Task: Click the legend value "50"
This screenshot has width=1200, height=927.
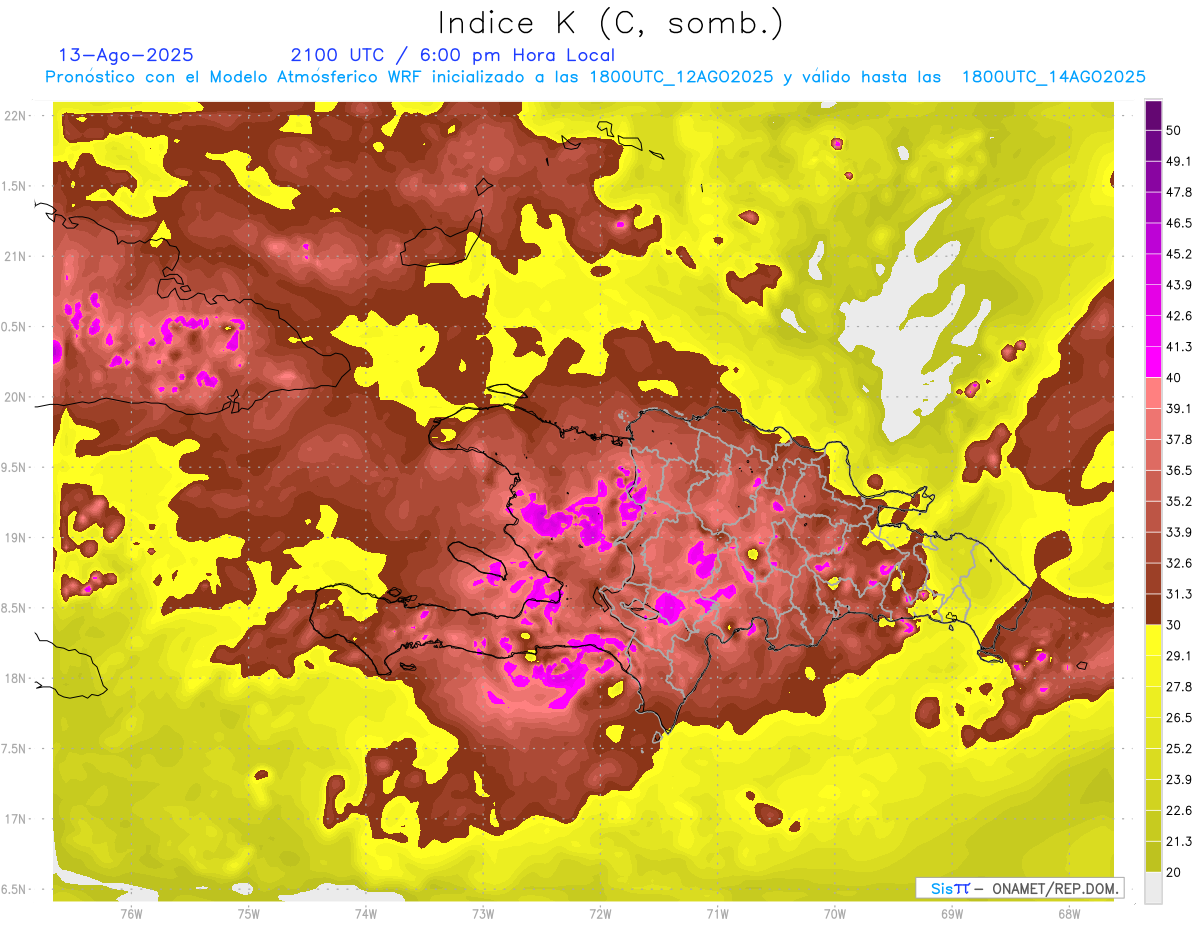Action: 1174,130
